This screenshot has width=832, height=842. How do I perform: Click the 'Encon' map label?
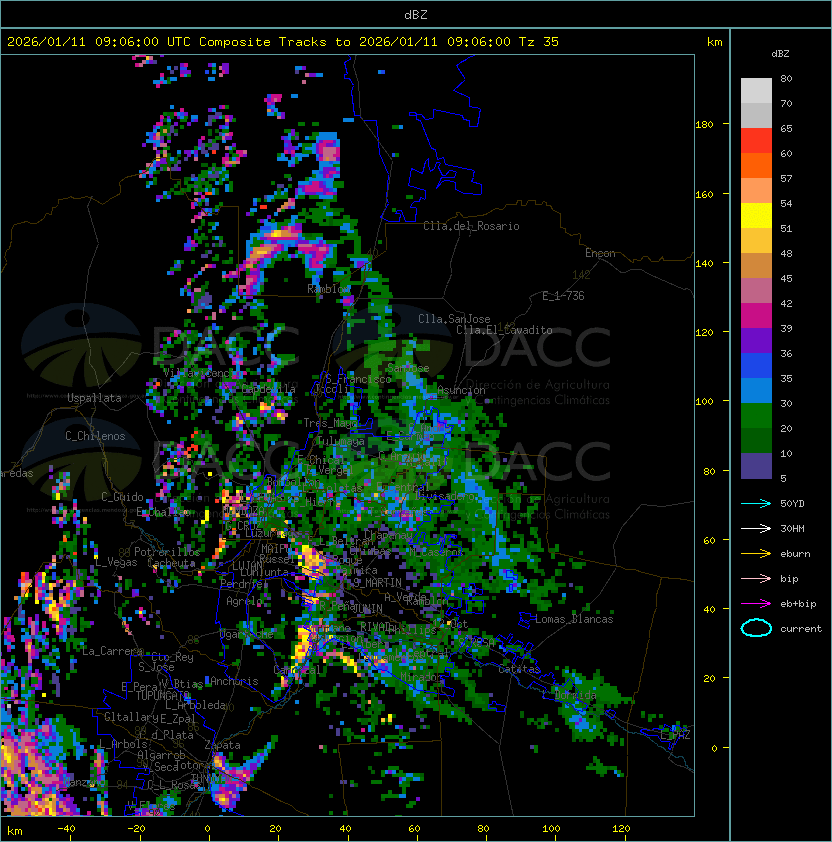point(600,253)
